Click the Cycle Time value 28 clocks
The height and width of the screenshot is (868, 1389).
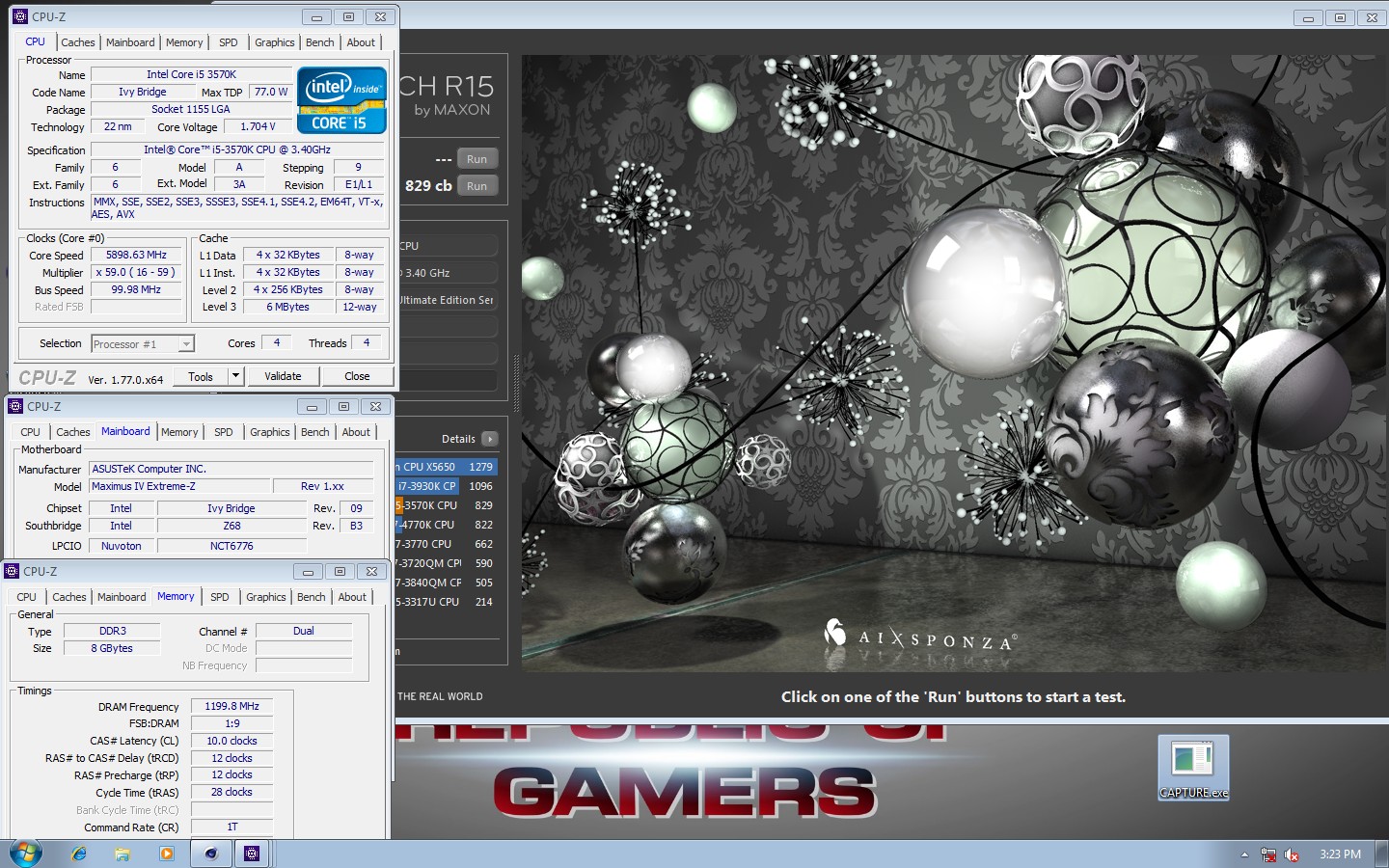(x=232, y=792)
